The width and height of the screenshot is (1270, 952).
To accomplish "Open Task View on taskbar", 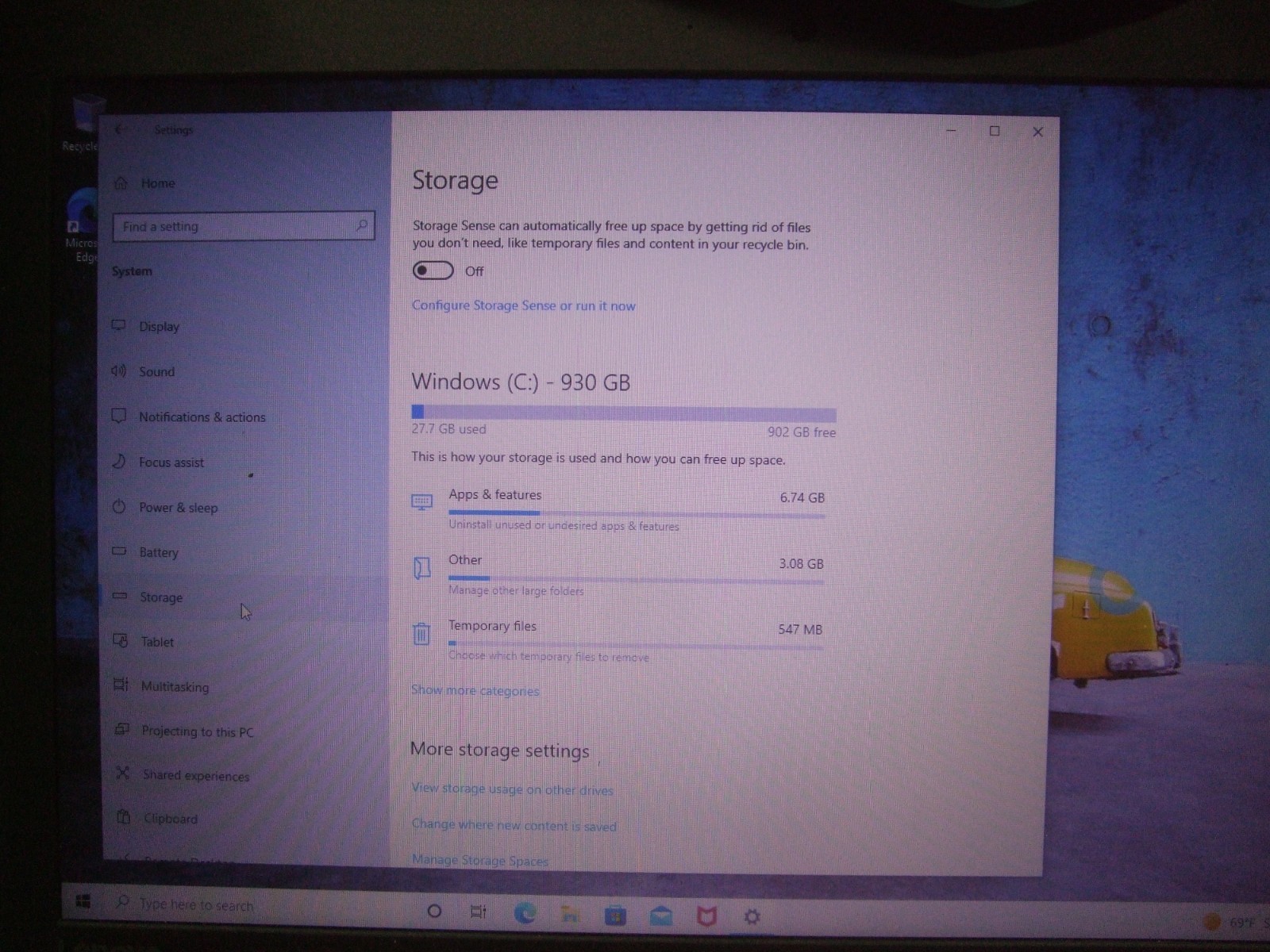I will point(479,912).
